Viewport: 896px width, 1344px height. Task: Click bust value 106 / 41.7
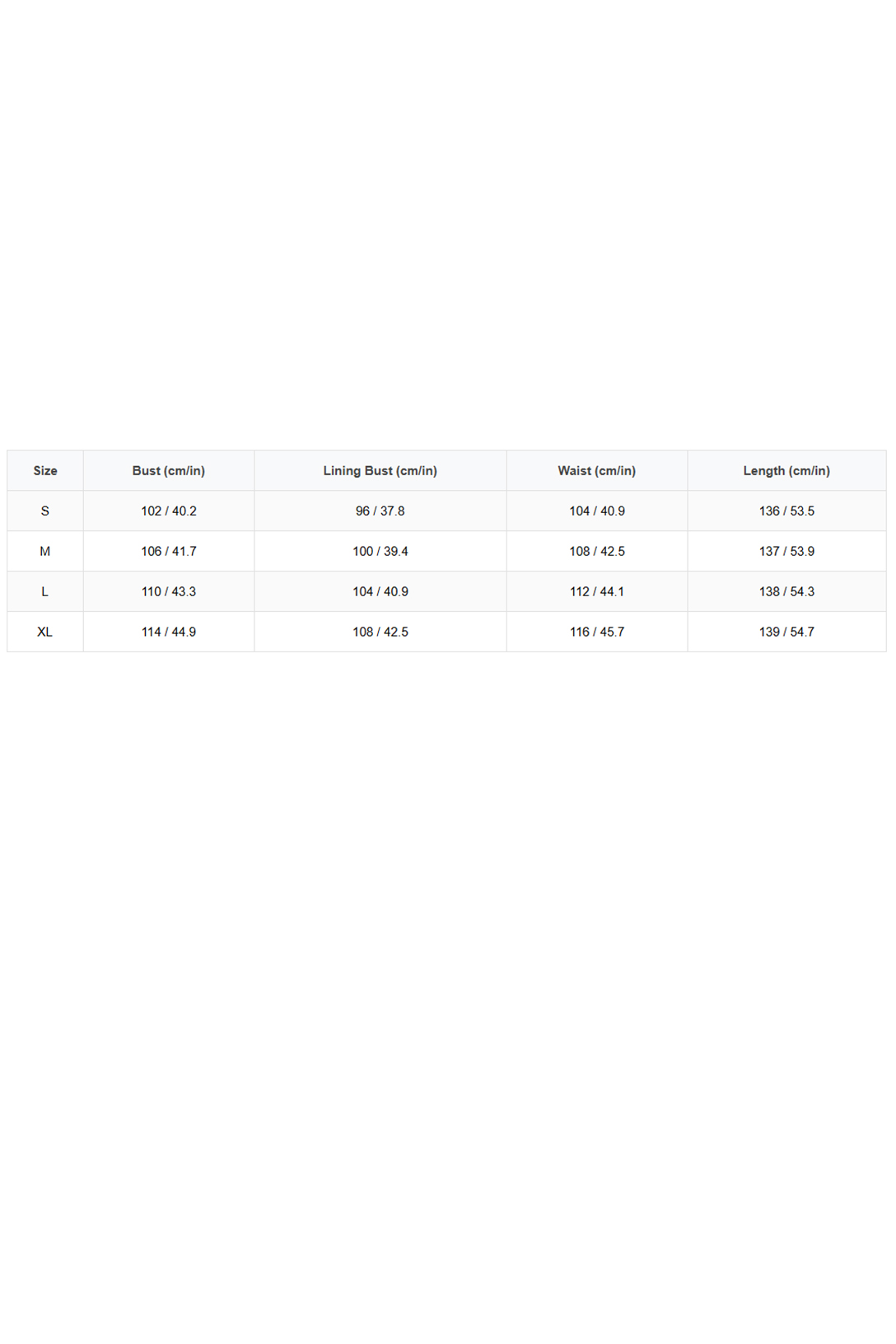pyautogui.click(x=169, y=551)
